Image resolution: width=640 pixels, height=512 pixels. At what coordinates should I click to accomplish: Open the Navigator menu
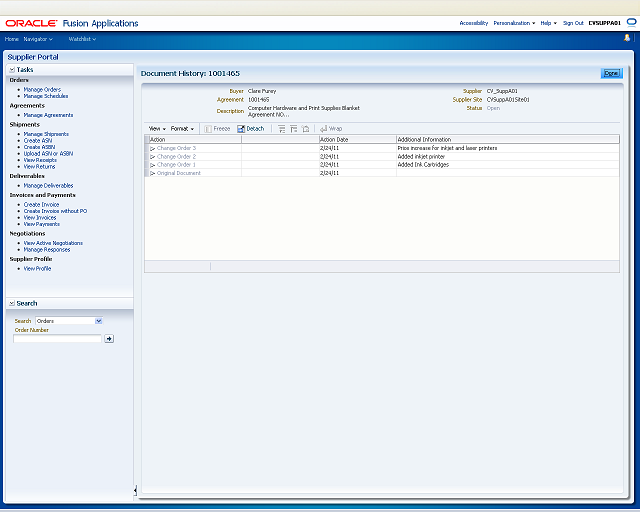pos(38,39)
